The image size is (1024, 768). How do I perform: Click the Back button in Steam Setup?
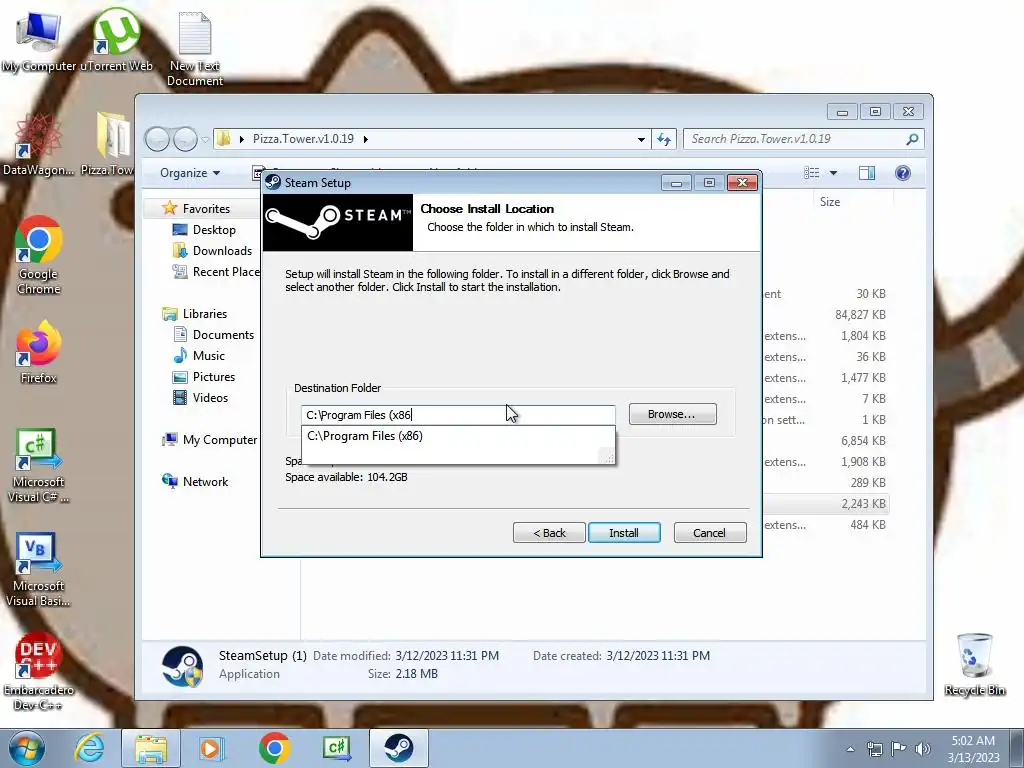click(x=549, y=533)
